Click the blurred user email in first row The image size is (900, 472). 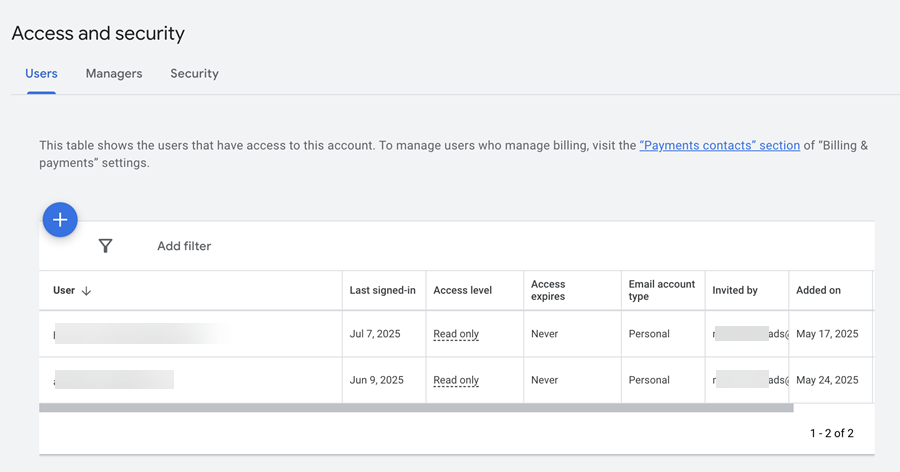tap(141, 334)
